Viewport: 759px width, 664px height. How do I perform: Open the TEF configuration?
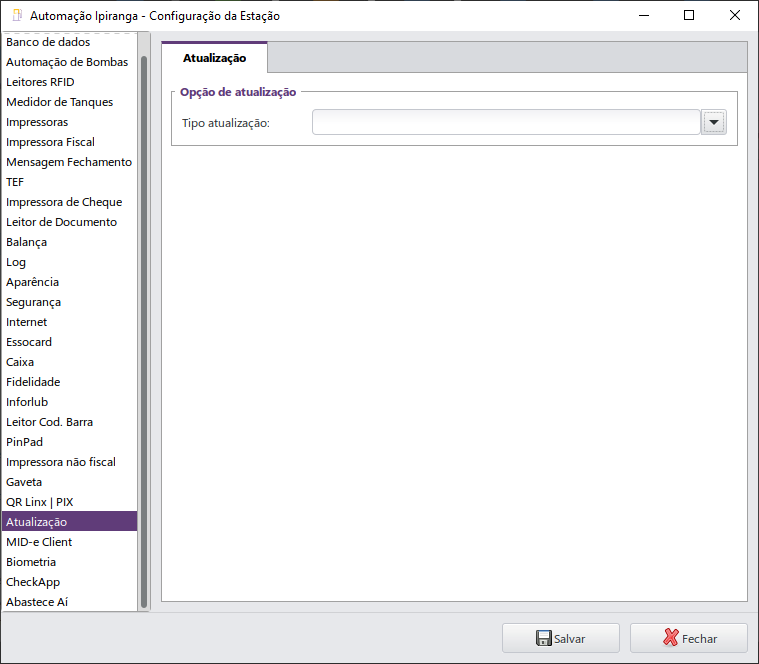[x=70, y=182]
